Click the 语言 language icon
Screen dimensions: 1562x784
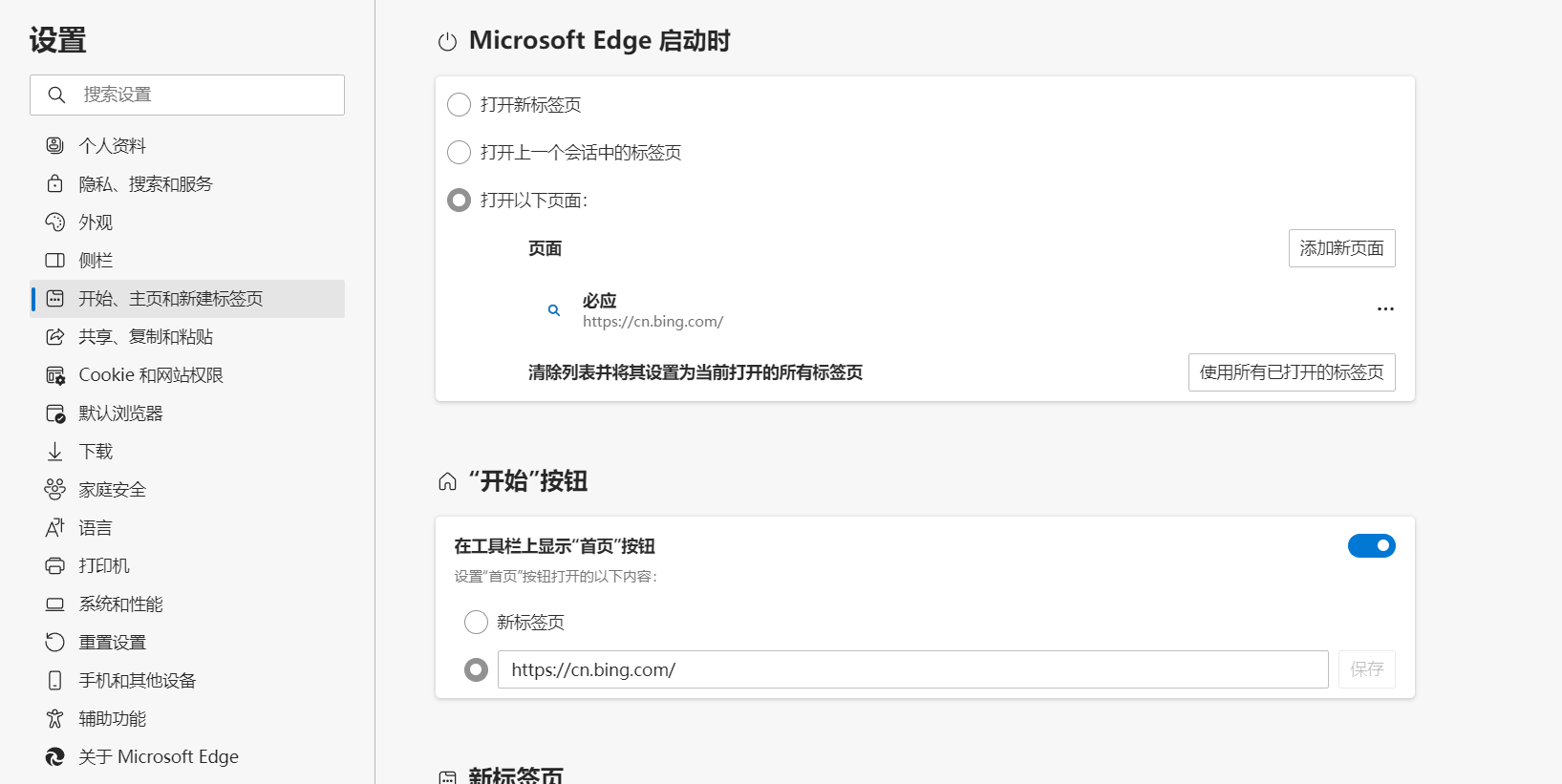(55, 527)
